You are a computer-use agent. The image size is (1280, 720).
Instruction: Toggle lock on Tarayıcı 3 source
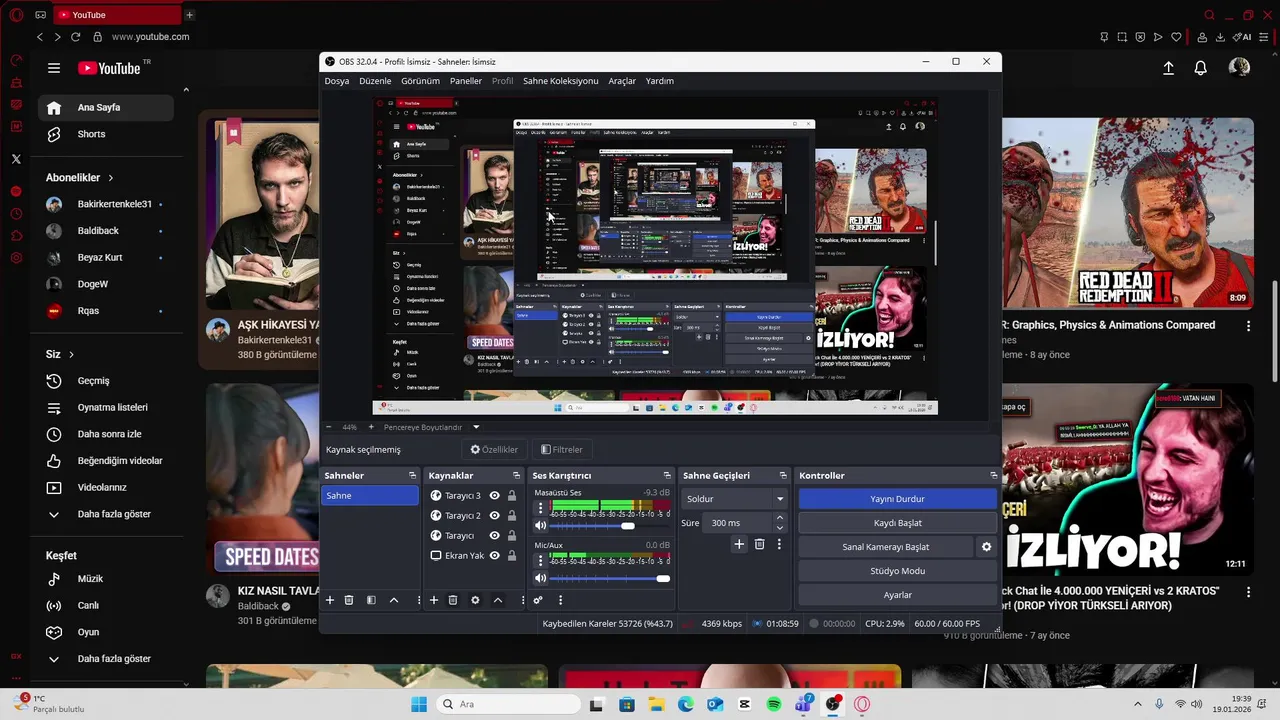coord(512,496)
